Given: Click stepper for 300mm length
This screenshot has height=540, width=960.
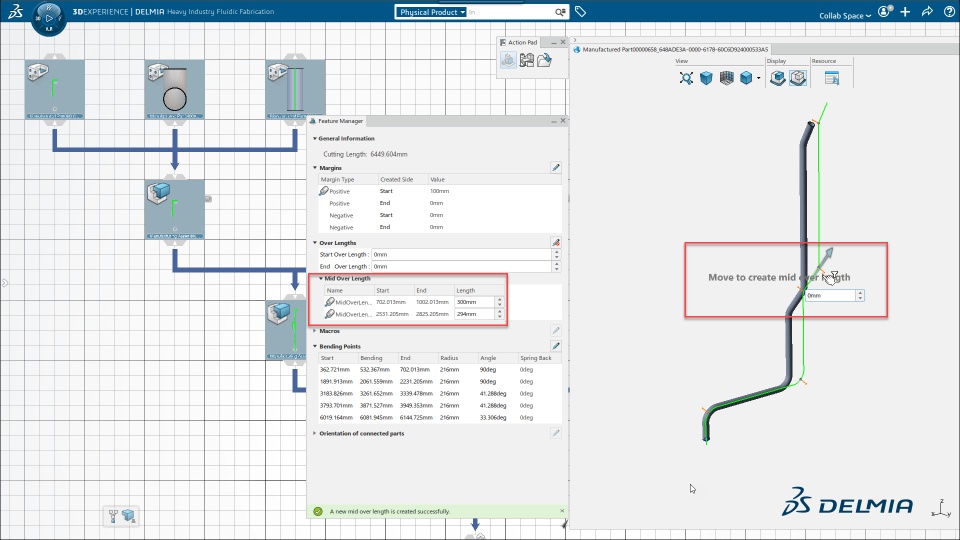Looking at the screenshot, I should pos(500,302).
